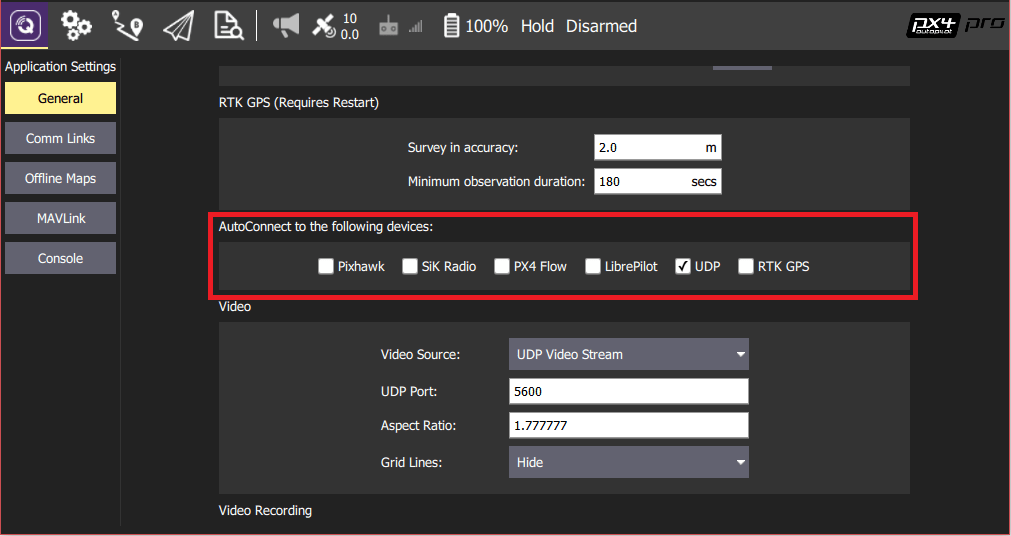The width and height of the screenshot is (1011, 536).
Task: Expand the Grid Lines dropdown
Action: 628,462
